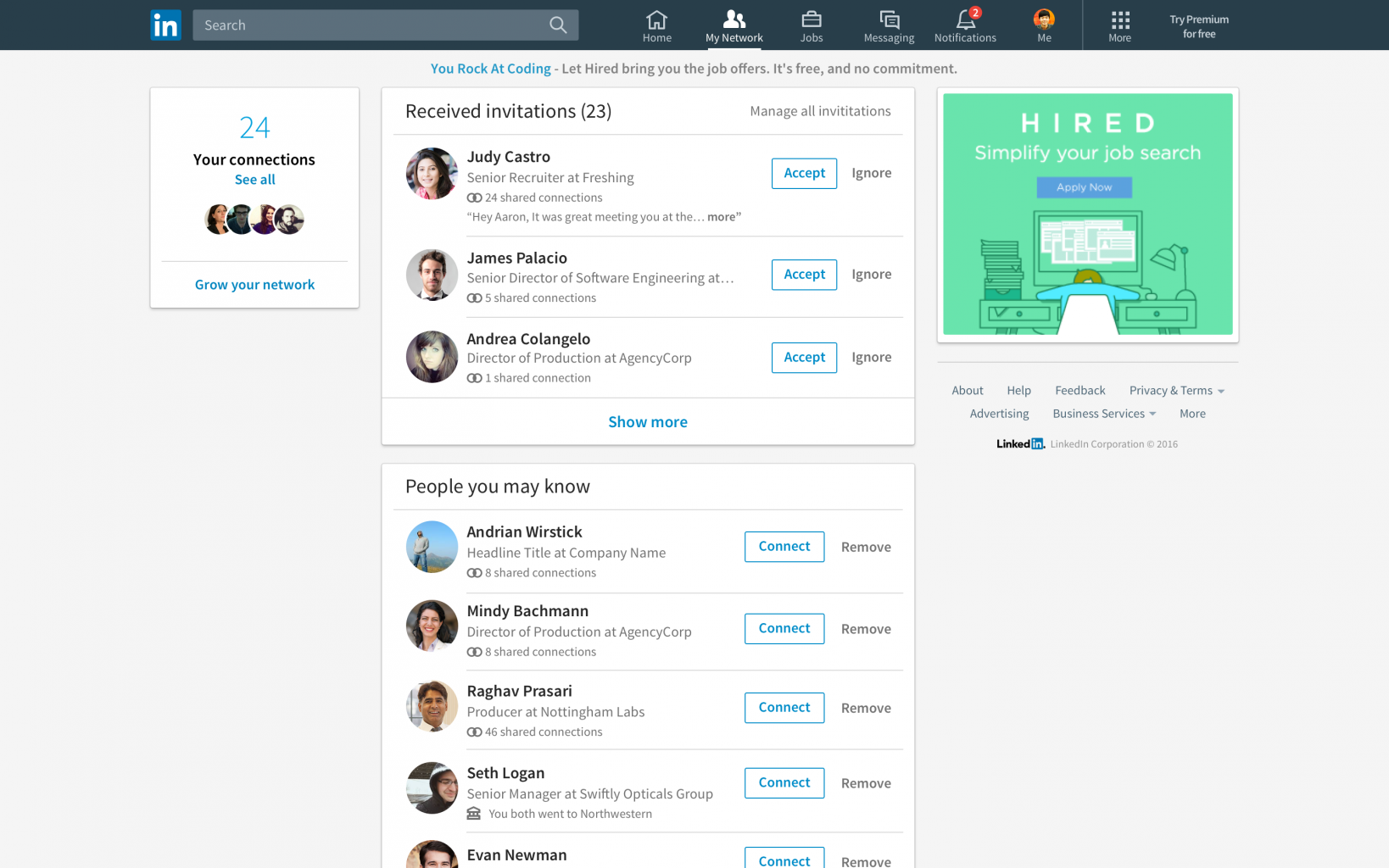Image resolution: width=1389 pixels, height=868 pixels.
Task: Open Andrea Colangelo's profile photo
Action: (x=432, y=357)
